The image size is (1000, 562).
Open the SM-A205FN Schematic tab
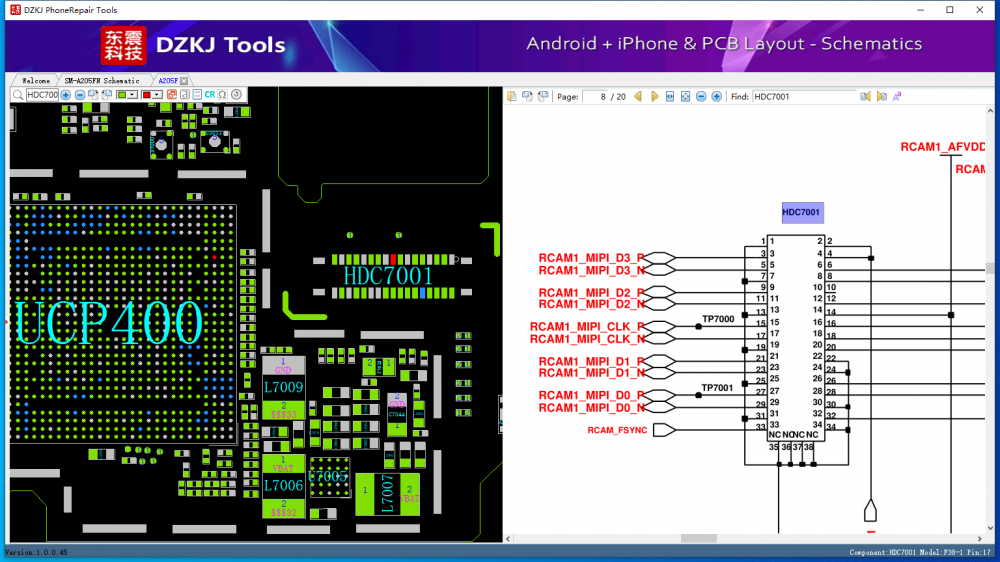101,80
